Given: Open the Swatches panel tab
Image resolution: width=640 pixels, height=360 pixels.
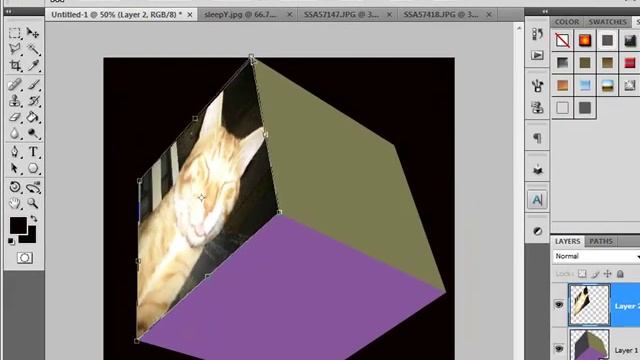Looking at the screenshot, I should [x=607, y=22].
